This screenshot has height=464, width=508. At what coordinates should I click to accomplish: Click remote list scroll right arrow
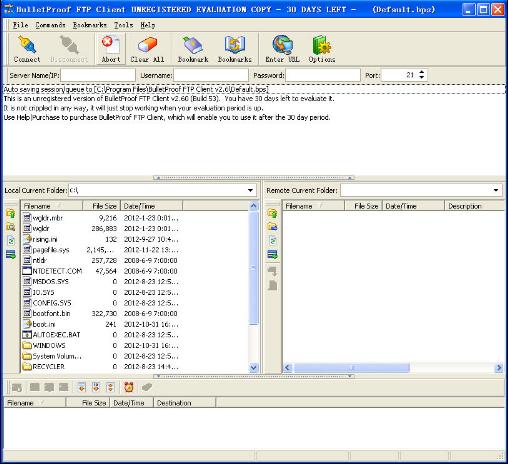click(499, 368)
